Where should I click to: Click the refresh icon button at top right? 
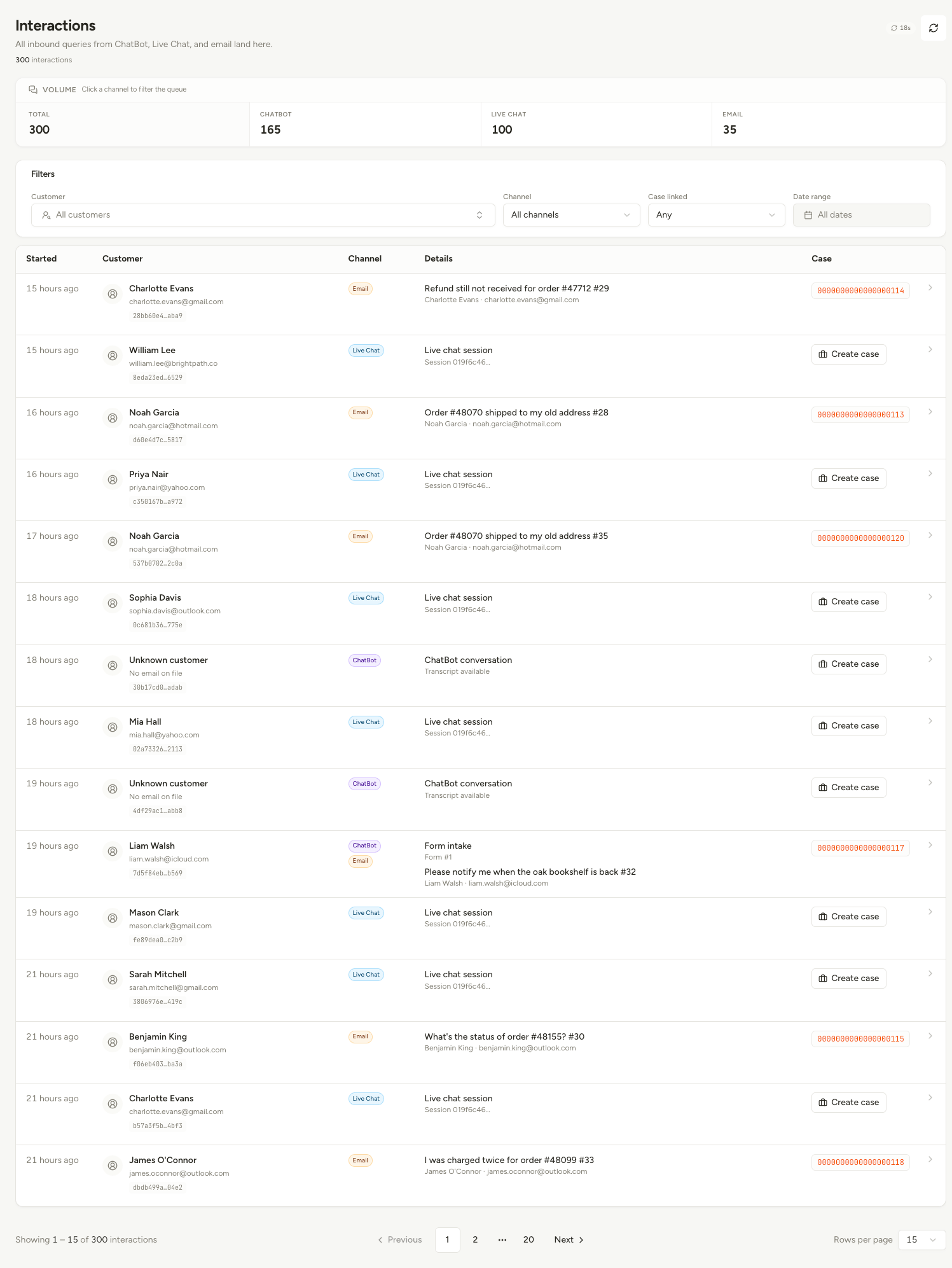pos(933,28)
